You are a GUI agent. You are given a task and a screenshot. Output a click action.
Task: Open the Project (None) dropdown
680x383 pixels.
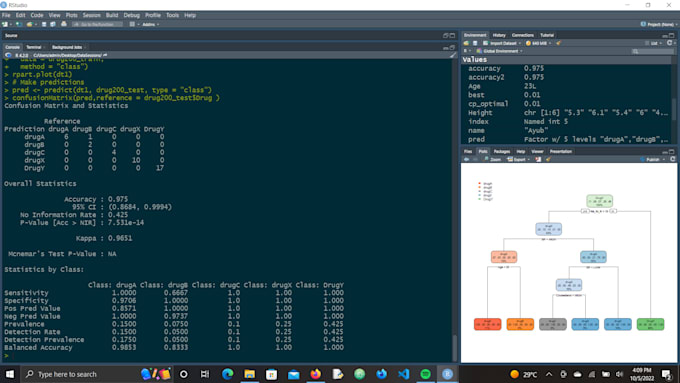pyautogui.click(x=659, y=24)
